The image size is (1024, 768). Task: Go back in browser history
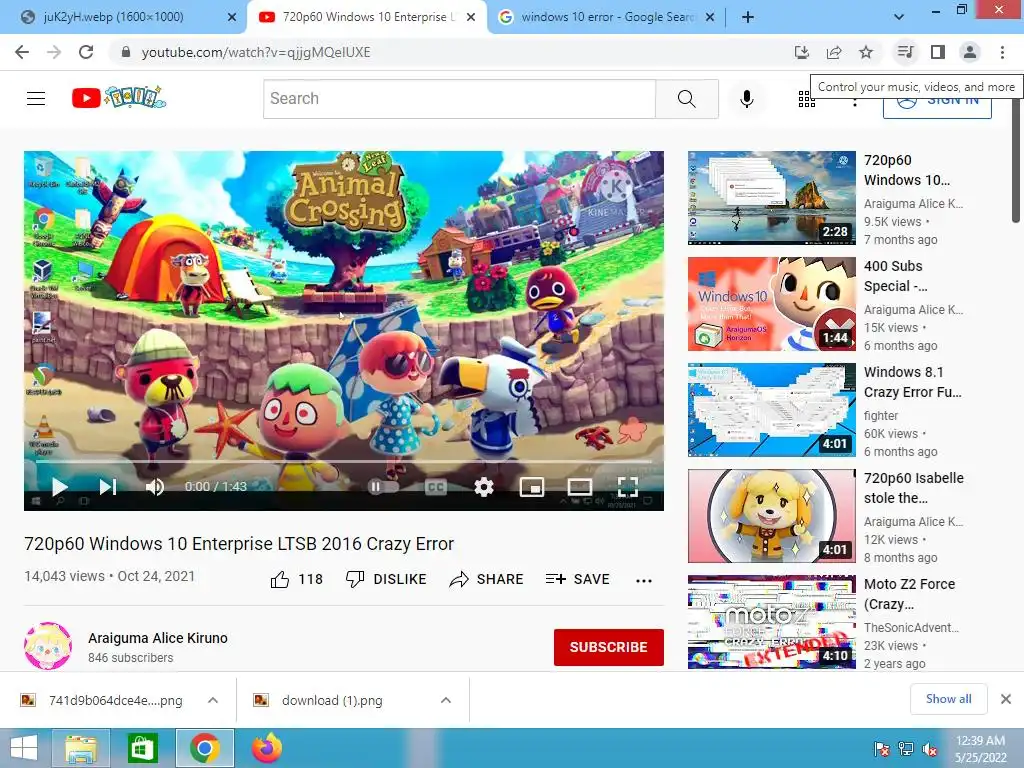click(22, 52)
